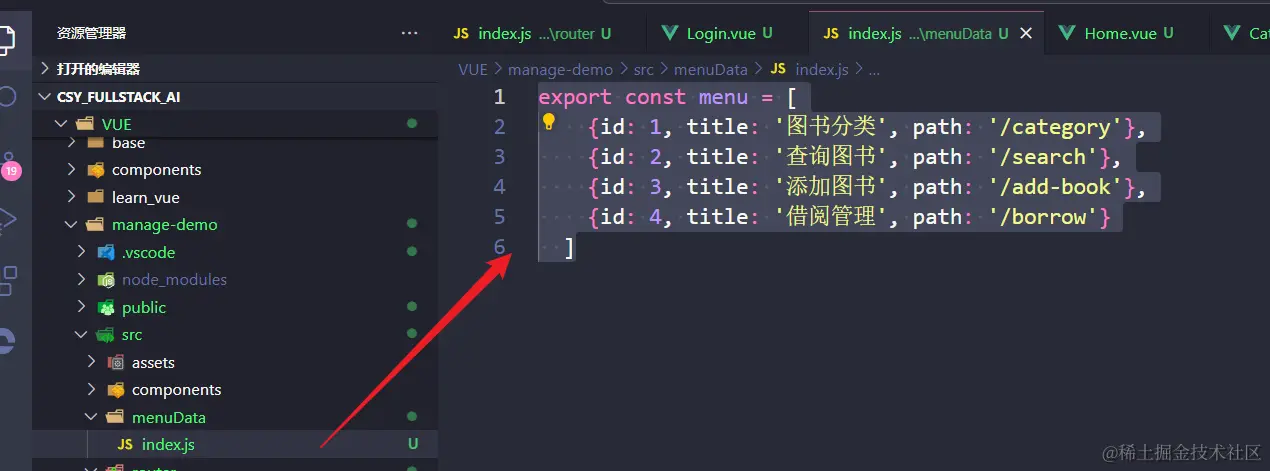The width and height of the screenshot is (1270, 471).
Task: Expand the node_modules folder chevron
Action: point(82,280)
